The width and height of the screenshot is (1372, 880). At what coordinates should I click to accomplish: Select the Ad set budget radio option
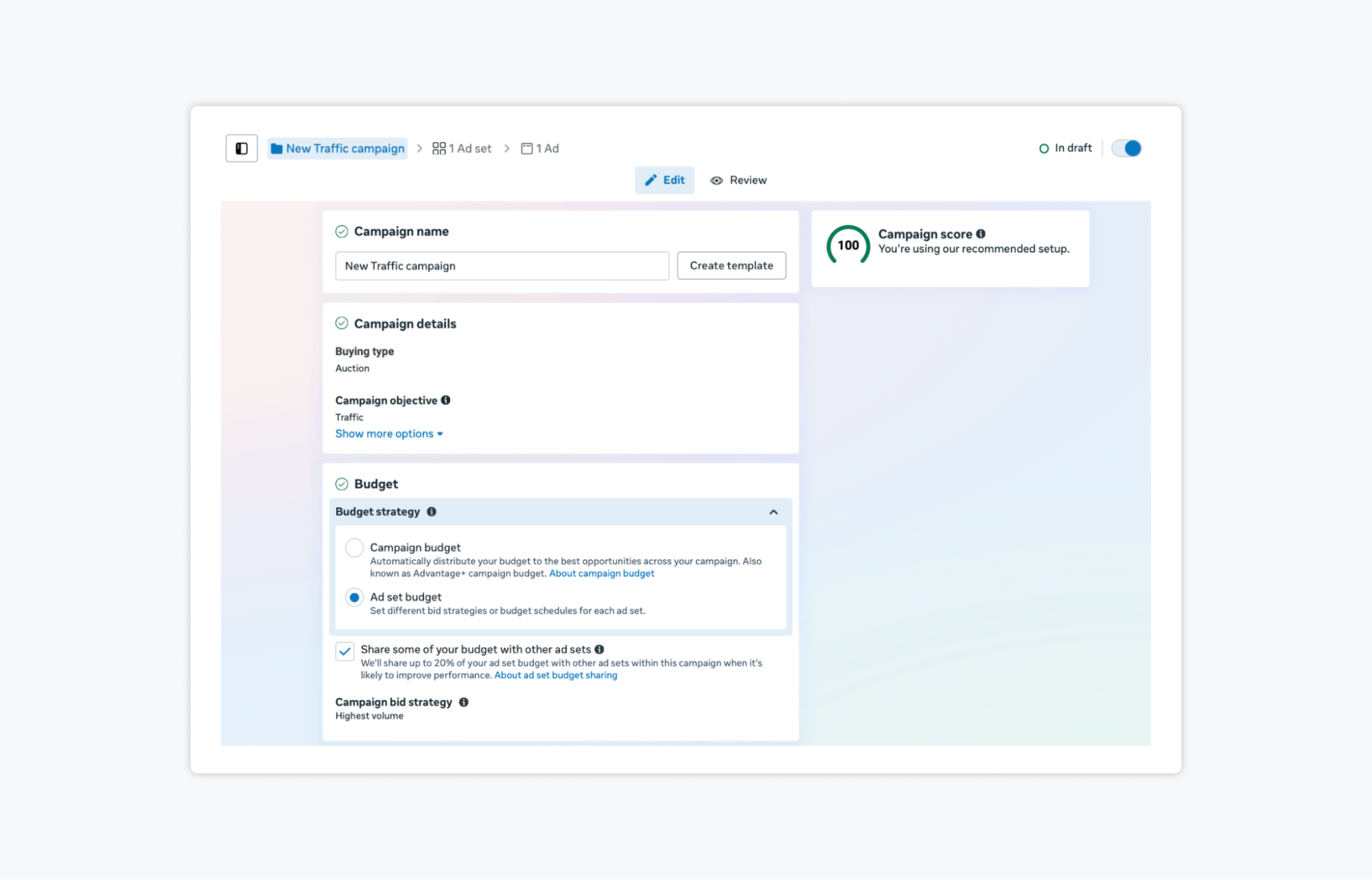[354, 597]
